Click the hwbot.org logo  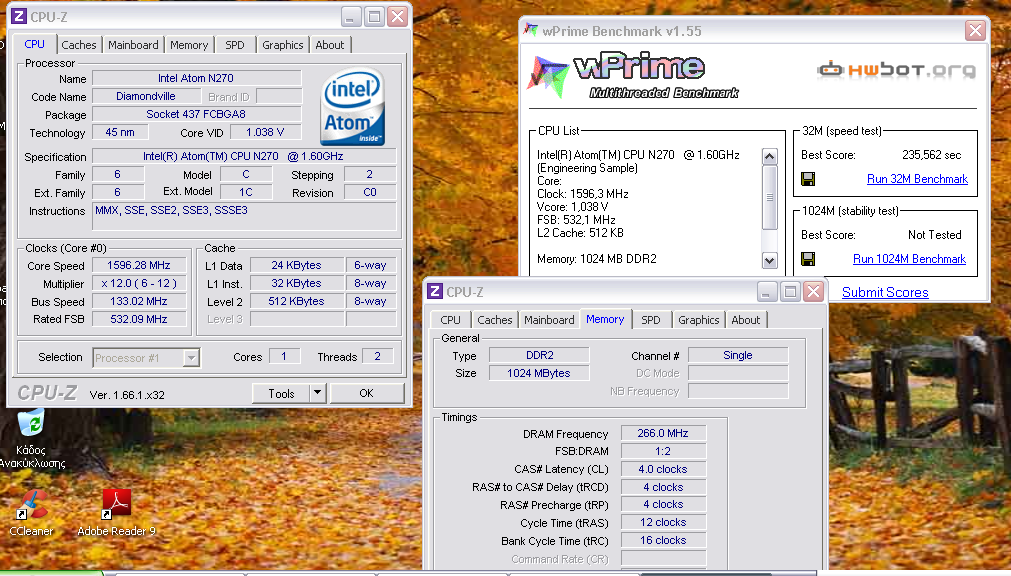(897, 70)
